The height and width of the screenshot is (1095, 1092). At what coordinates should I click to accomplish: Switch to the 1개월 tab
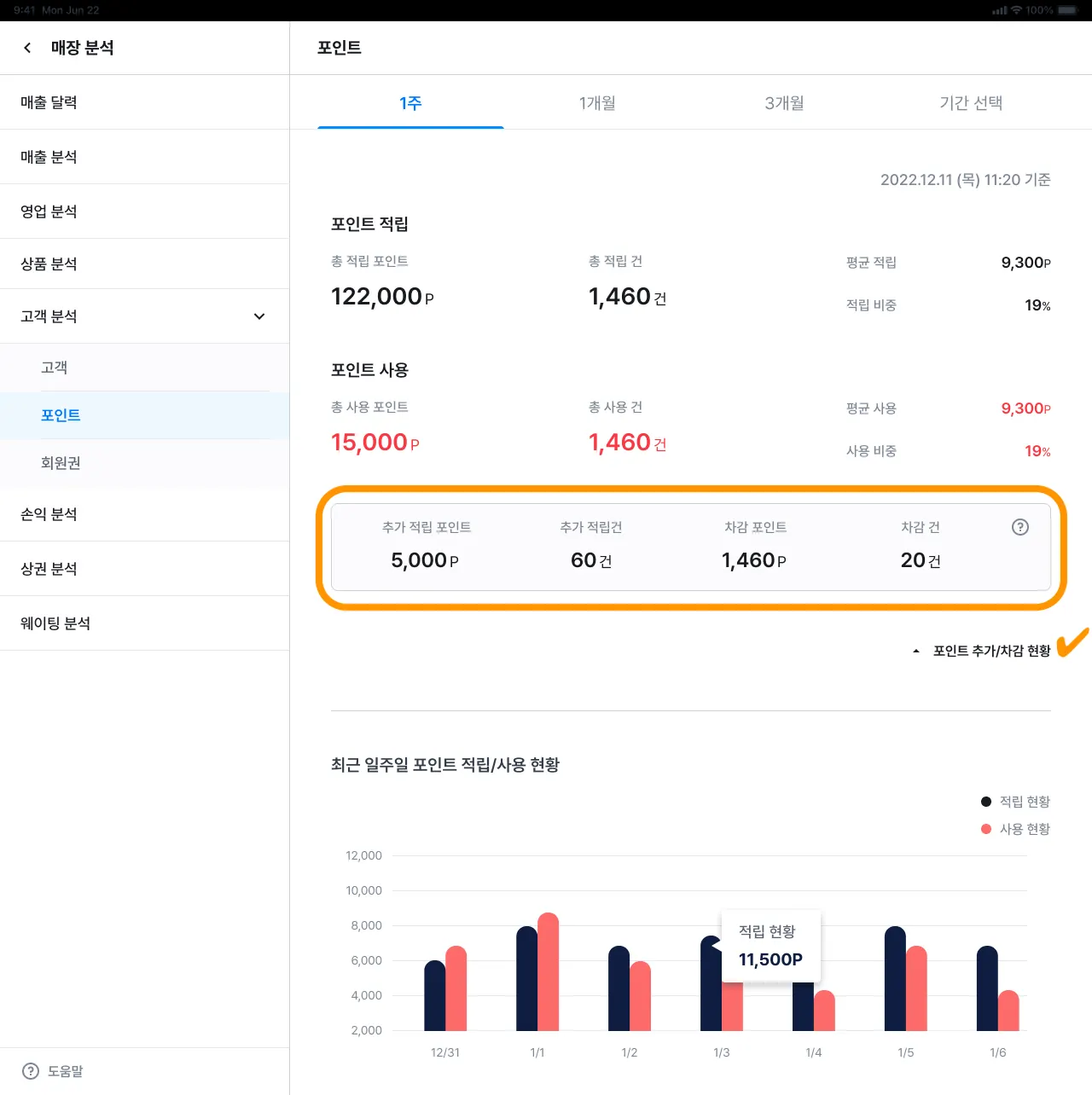(x=597, y=103)
